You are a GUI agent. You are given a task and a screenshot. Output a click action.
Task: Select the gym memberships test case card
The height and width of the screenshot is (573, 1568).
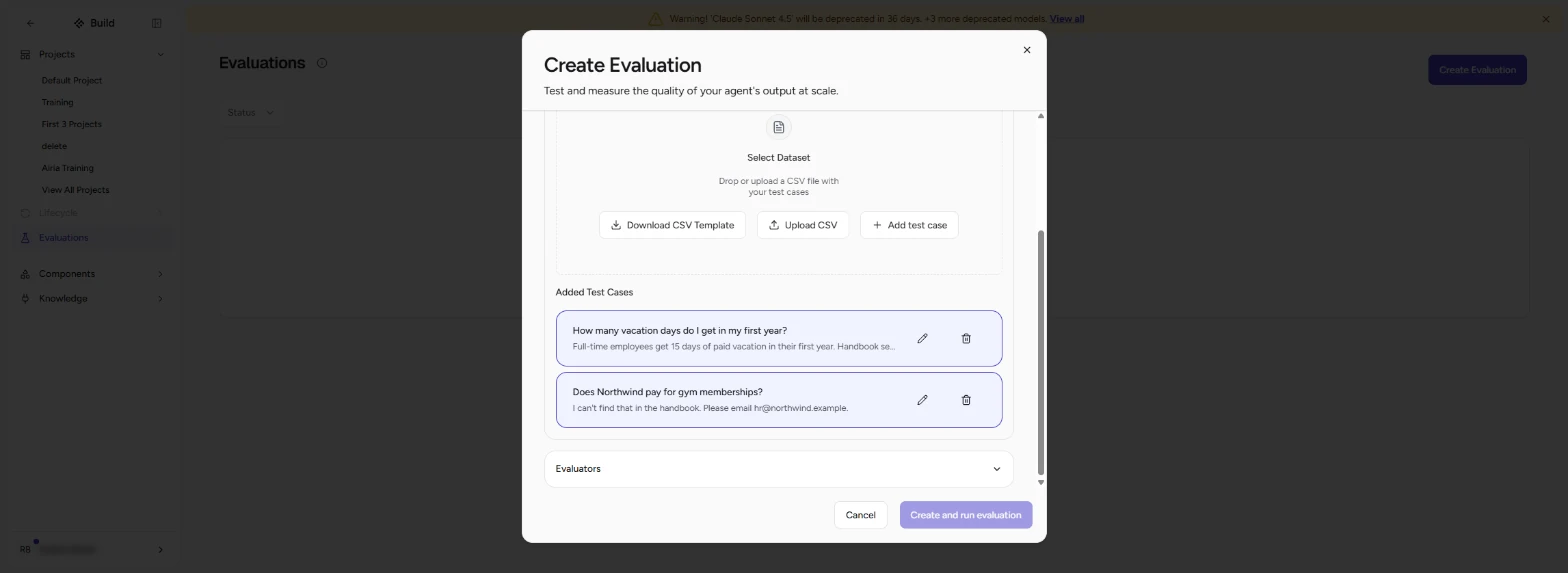pyautogui.click(x=778, y=400)
